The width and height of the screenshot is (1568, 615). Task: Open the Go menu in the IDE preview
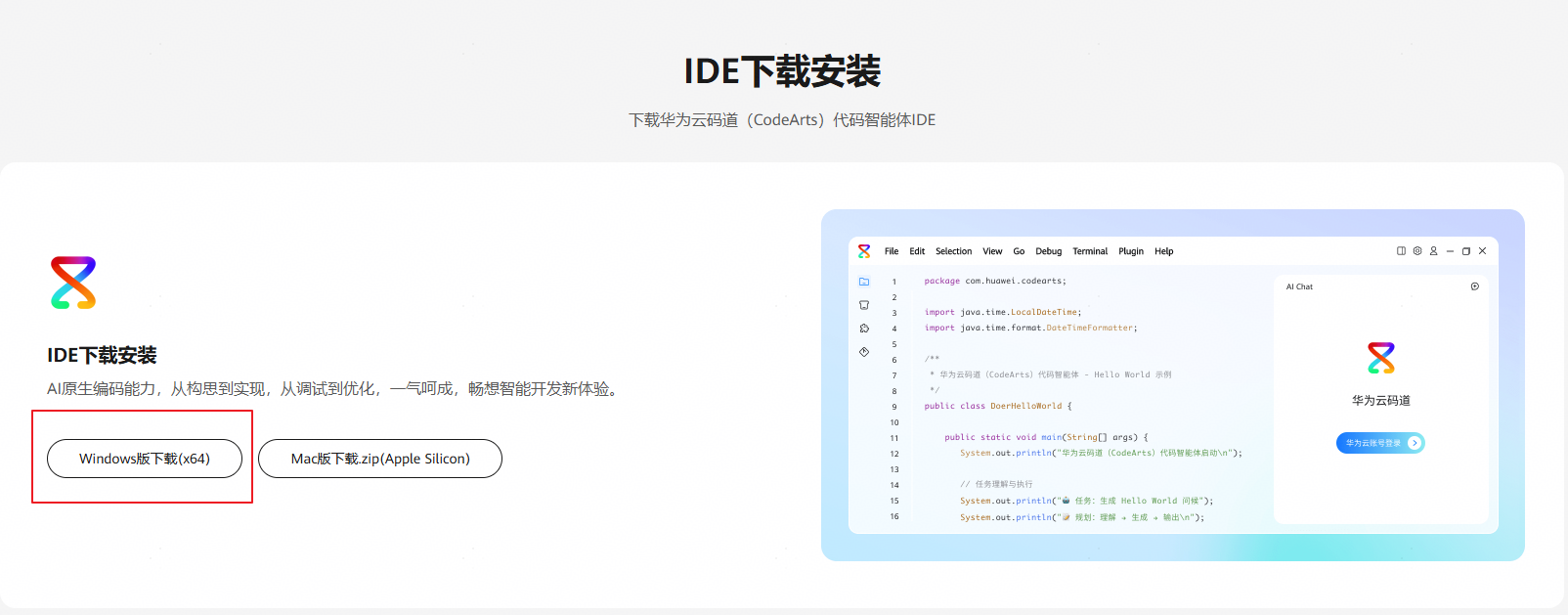1019,251
